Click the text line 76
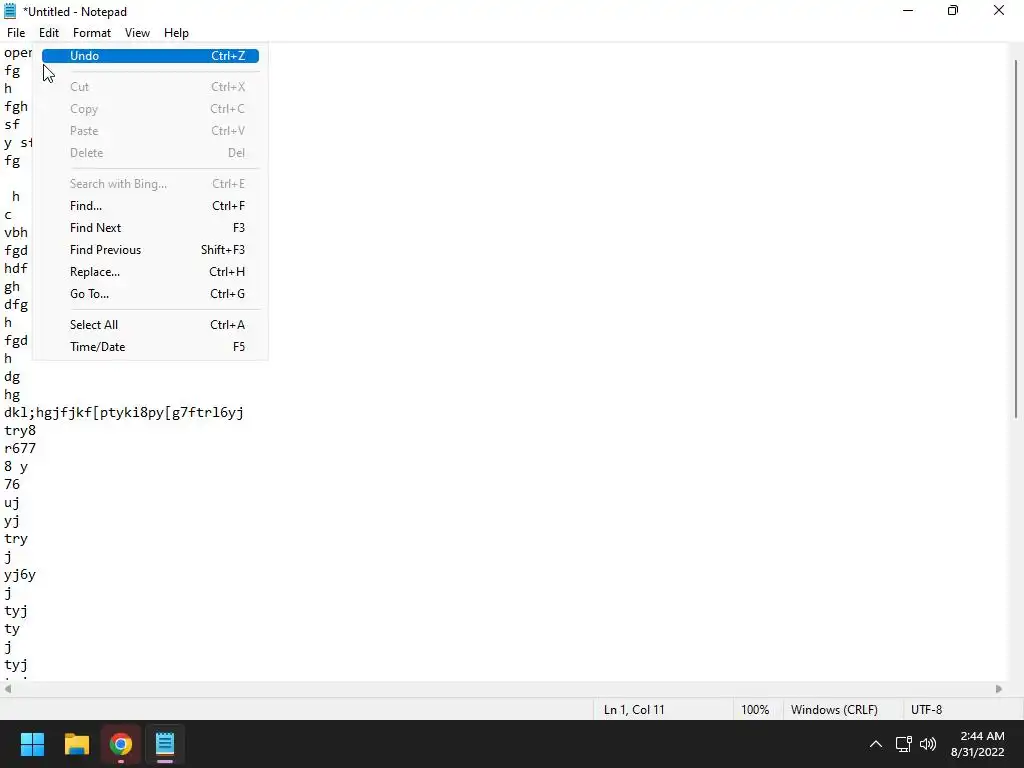 click(x=12, y=485)
